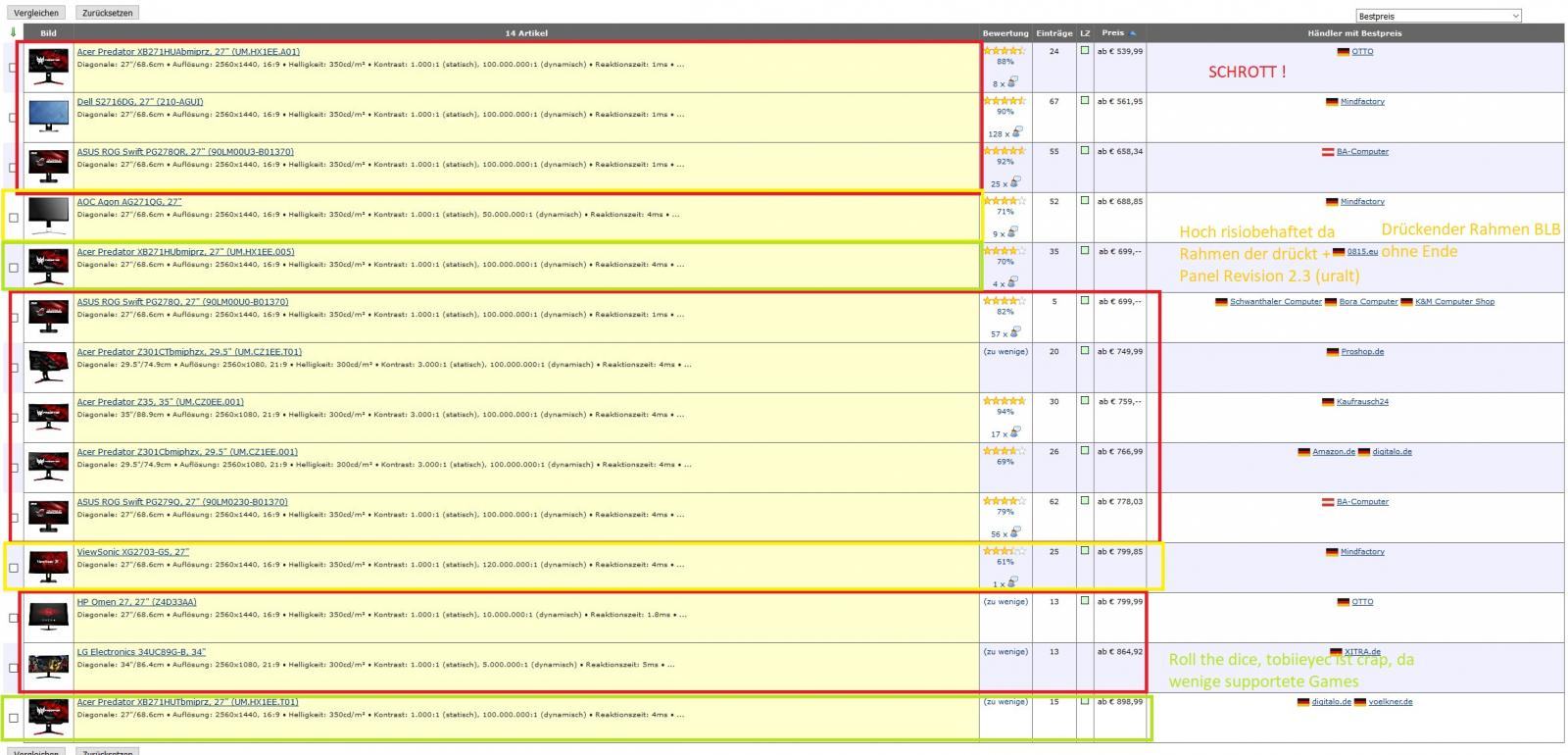
Task: Click star rating of Acer Z301Cbmiphzx (69%)
Action: coord(1004,450)
